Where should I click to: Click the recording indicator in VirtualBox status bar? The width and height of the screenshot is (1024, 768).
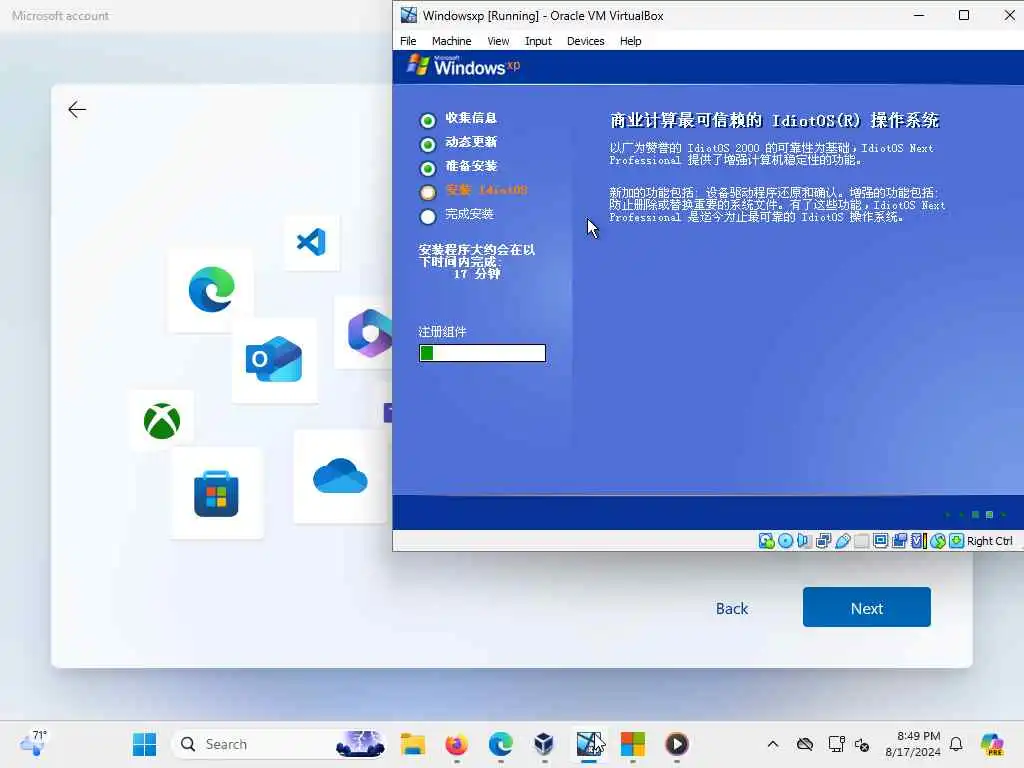(899, 541)
